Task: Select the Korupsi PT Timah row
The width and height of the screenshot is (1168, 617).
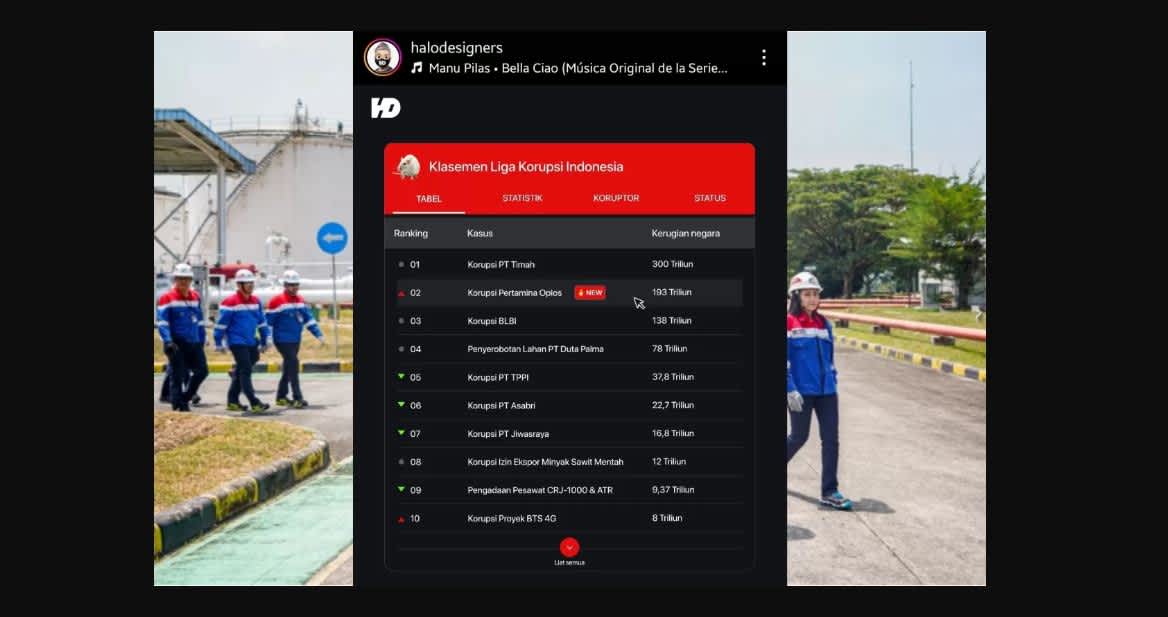Action: pos(570,265)
